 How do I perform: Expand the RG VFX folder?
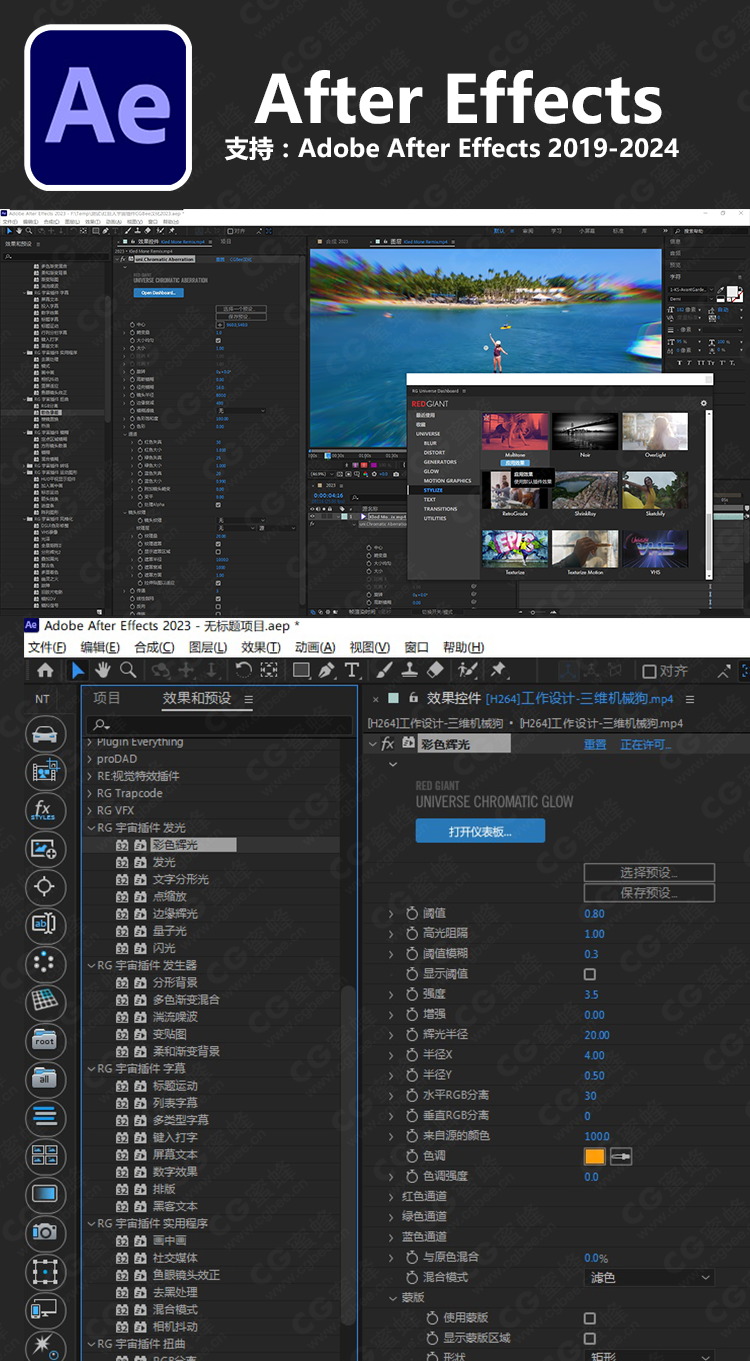(91, 810)
